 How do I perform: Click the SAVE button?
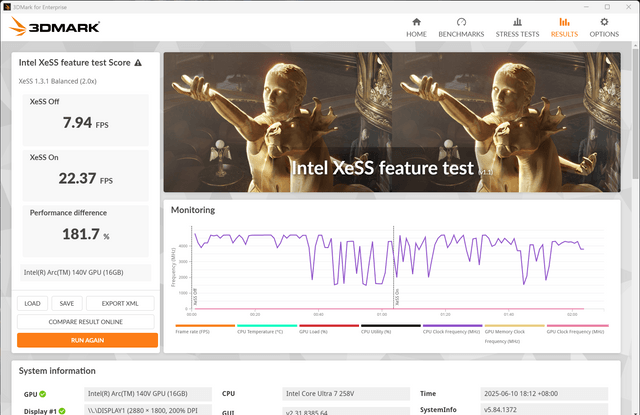click(x=67, y=304)
